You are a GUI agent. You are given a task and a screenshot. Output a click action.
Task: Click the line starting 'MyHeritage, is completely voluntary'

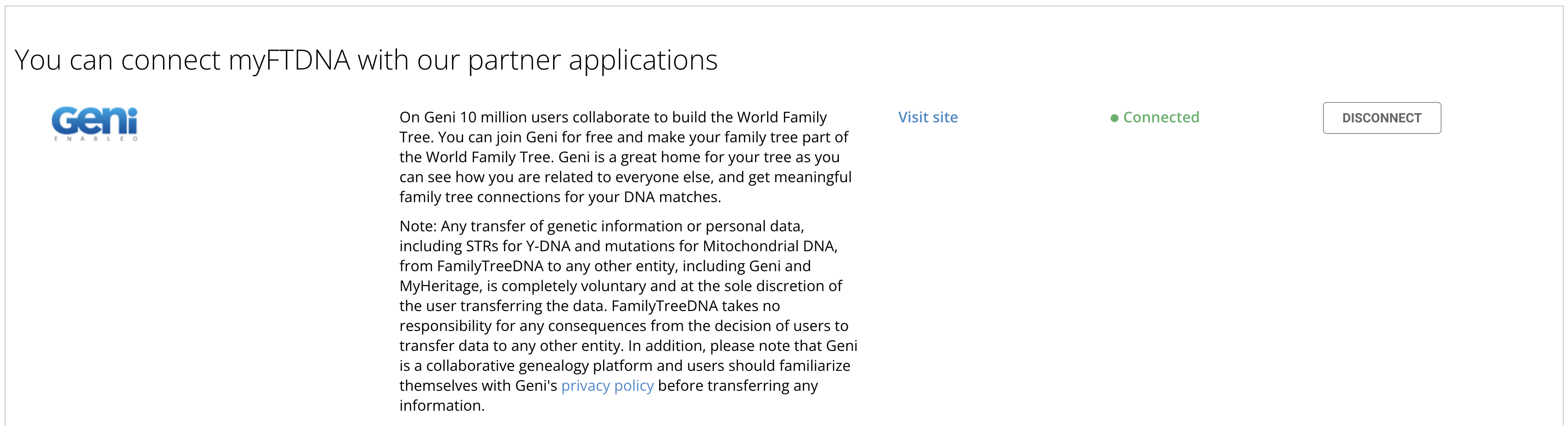(620, 286)
